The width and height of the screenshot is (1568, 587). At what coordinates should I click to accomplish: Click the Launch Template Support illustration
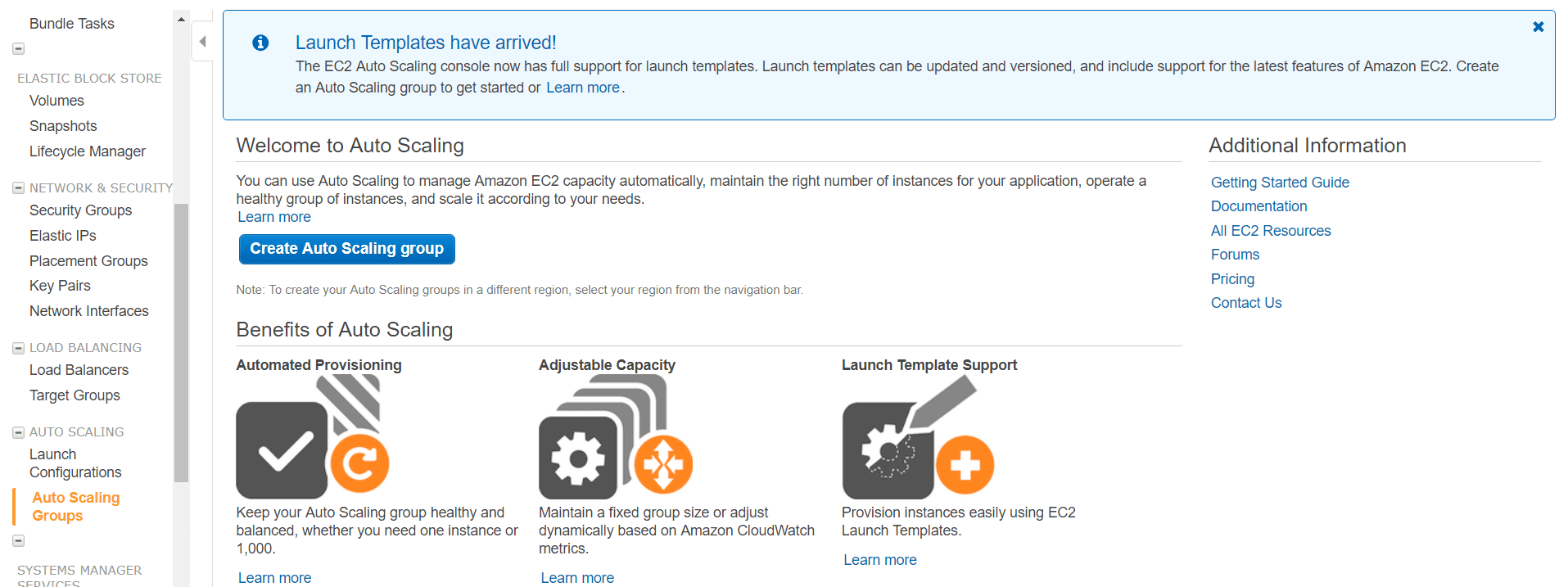pos(918,436)
